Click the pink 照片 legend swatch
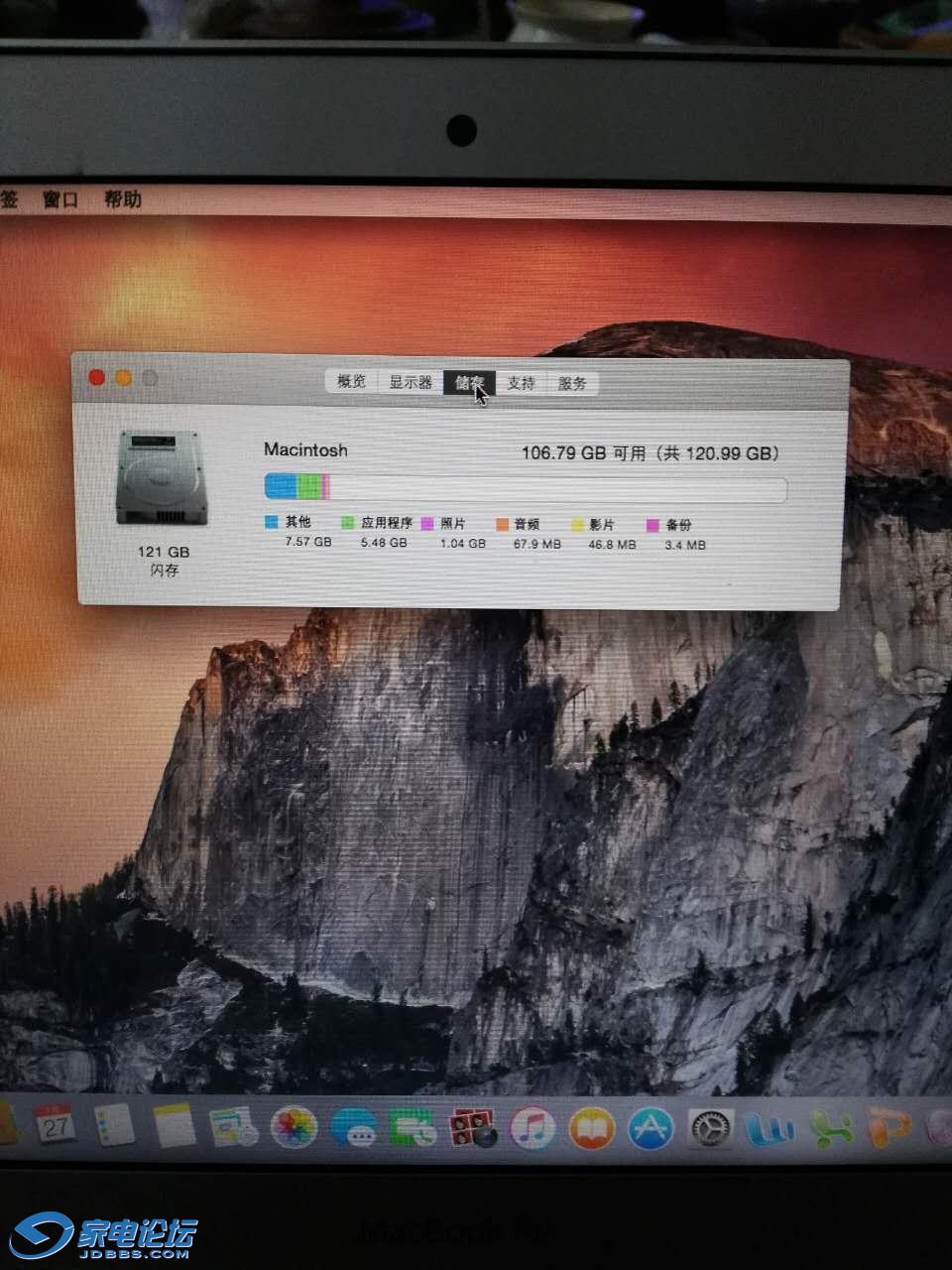The image size is (952, 1270). pyautogui.click(x=427, y=524)
